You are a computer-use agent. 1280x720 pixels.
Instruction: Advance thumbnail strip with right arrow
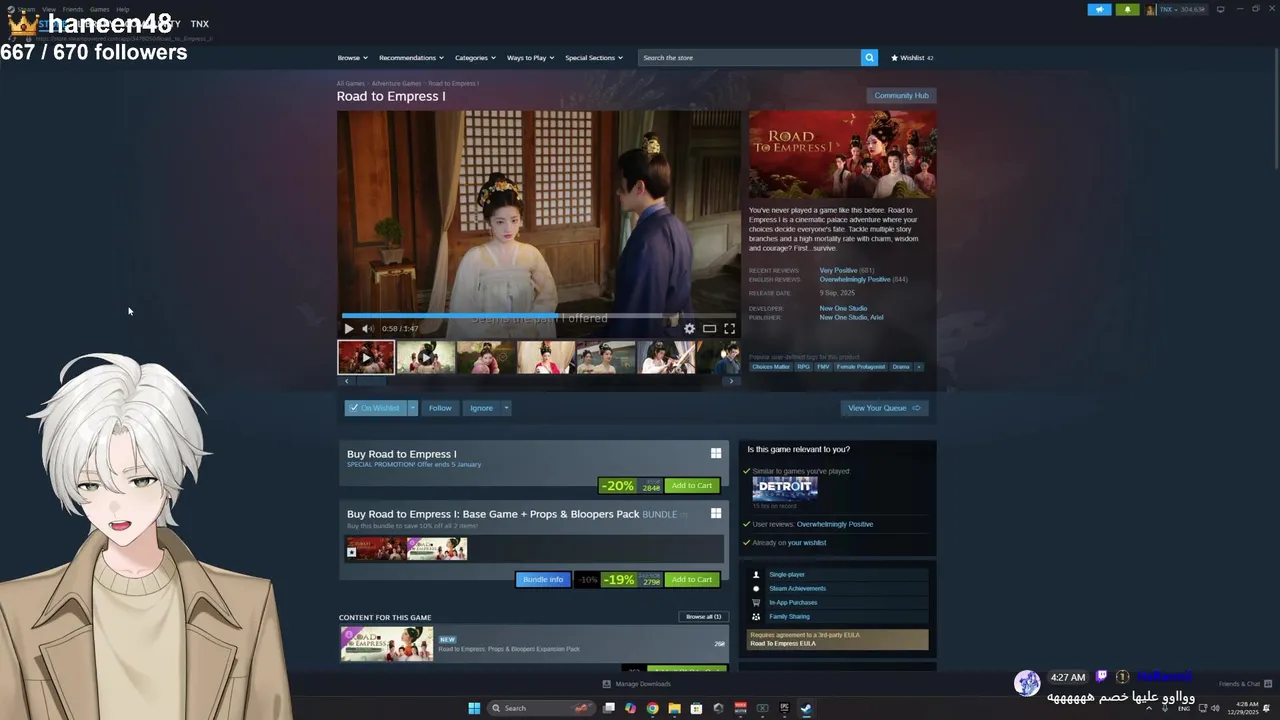(x=731, y=381)
